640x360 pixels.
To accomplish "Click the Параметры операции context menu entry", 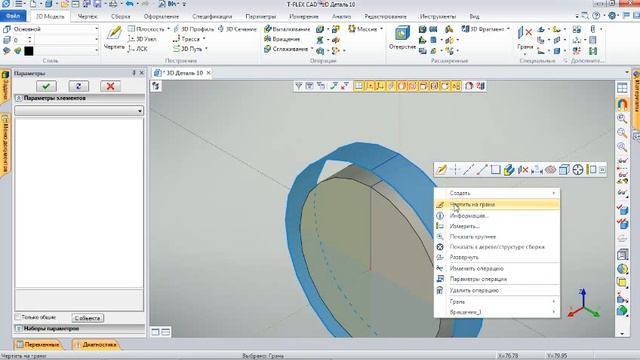I will (x=497, y=279).
